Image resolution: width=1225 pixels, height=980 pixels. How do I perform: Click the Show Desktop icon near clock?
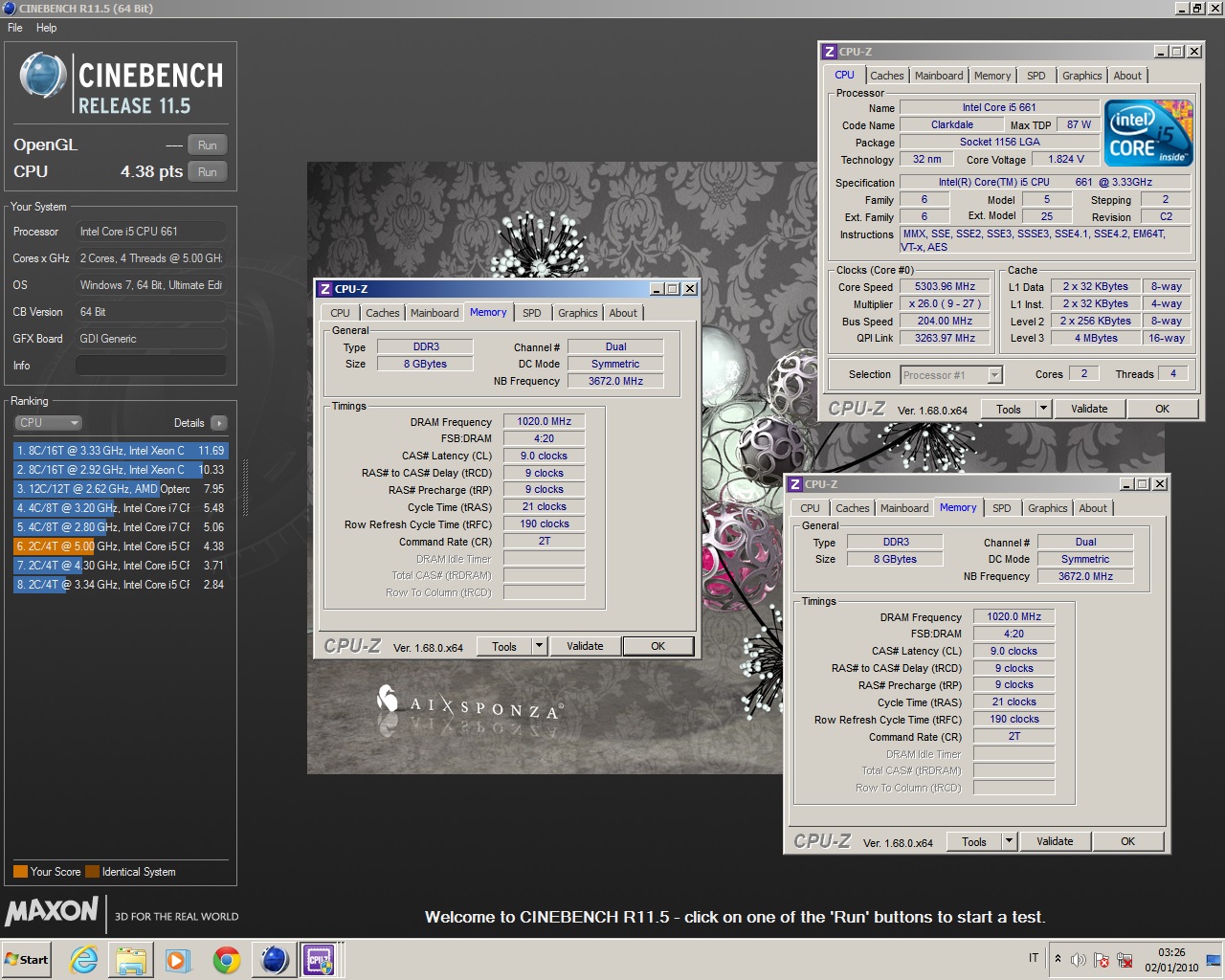point(1214,960)
